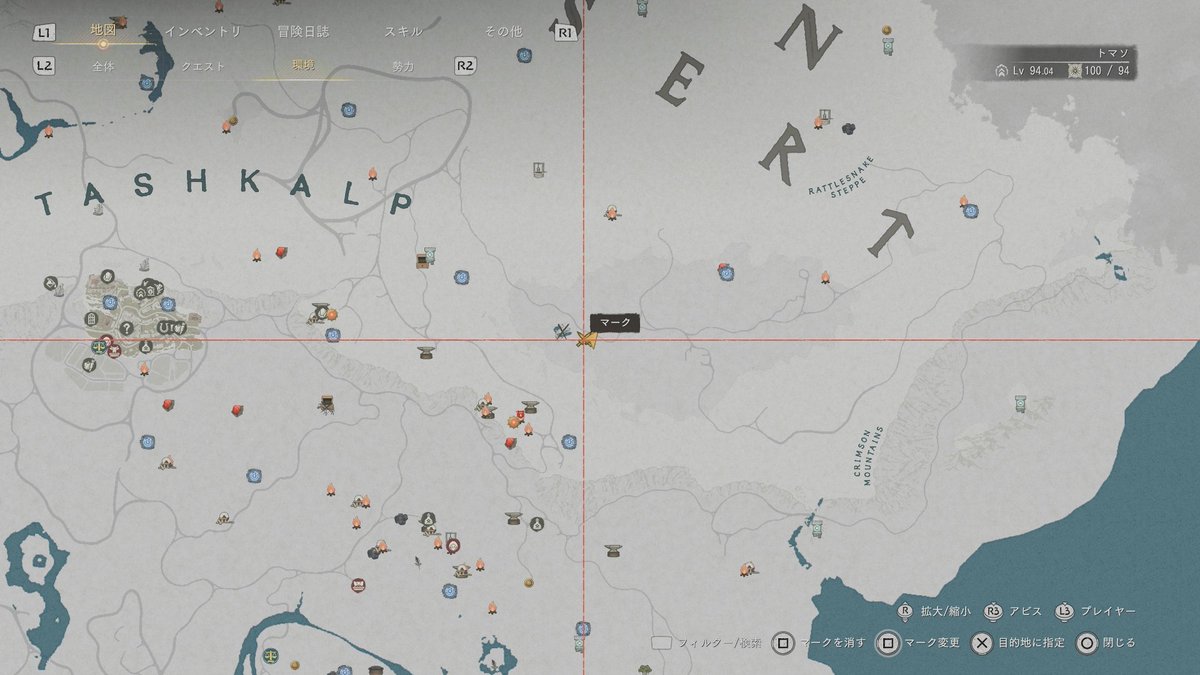This screenshot has width=1200, height=675.
Task: Click the CRIMSON MOUNTAINS region label
Action: coord(869,456)
